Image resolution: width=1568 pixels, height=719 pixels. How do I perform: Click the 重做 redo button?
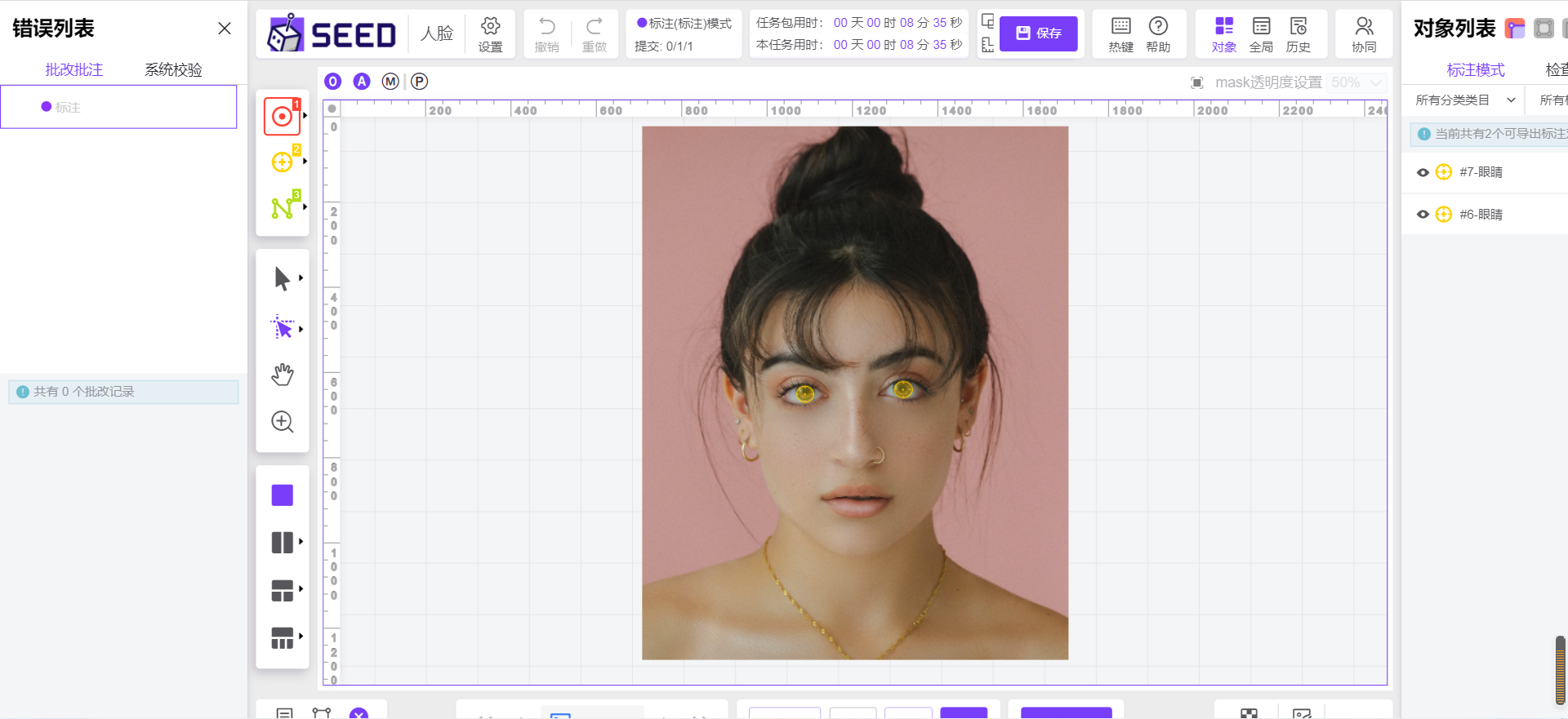594,34
